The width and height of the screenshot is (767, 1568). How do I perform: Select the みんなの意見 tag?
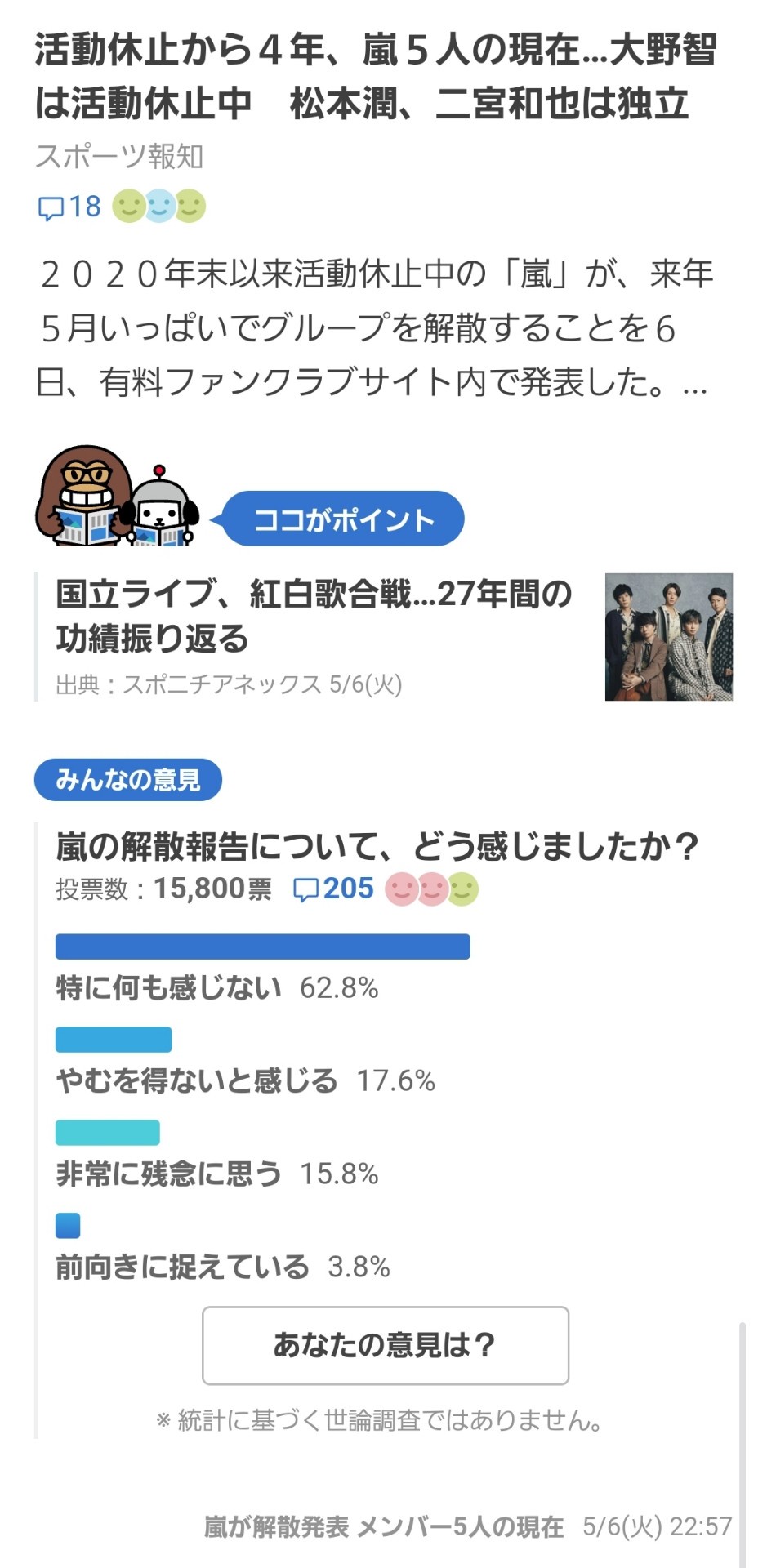coord(127,780)
